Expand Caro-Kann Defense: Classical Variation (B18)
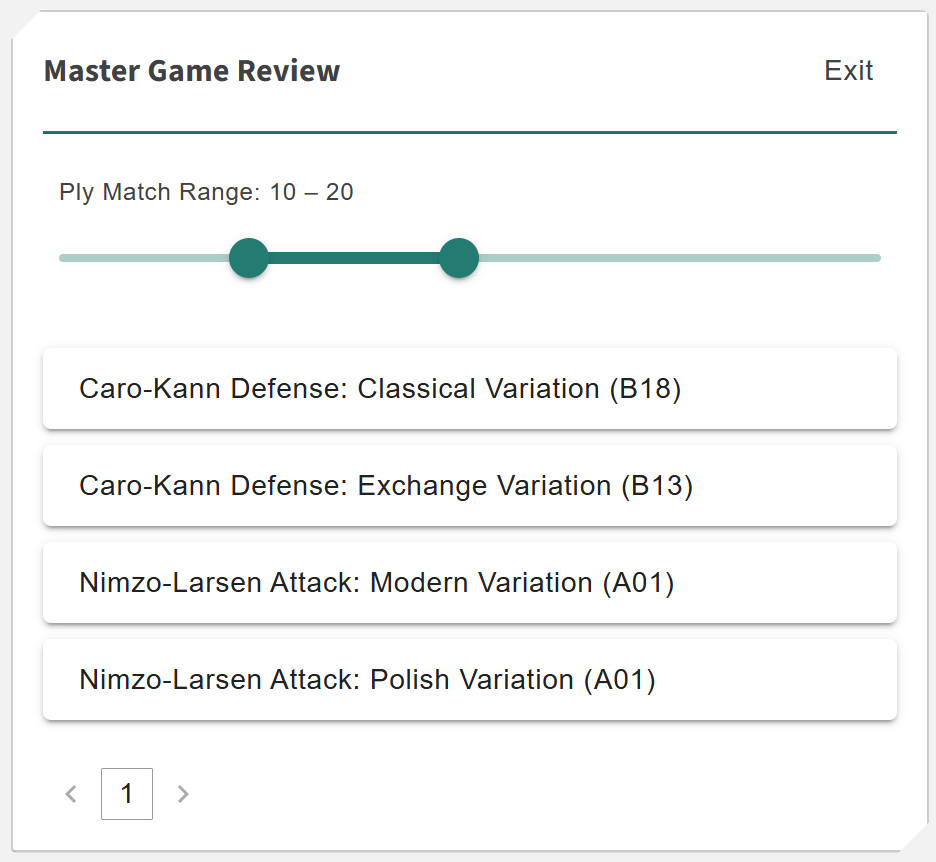The width and height of the screenshot is (936, 862). tap(469, 389)
